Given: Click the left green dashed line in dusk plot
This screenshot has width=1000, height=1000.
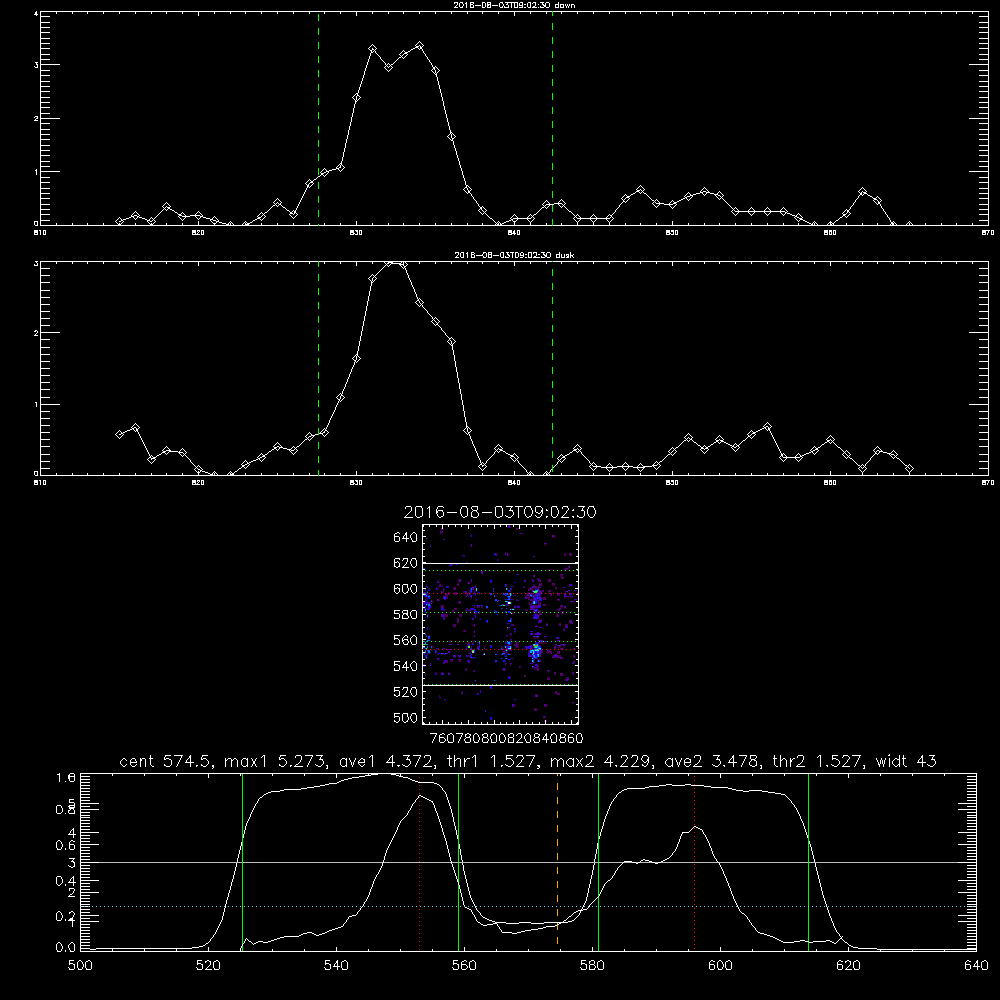Looking at the screenshot, I should coord(318,368).
